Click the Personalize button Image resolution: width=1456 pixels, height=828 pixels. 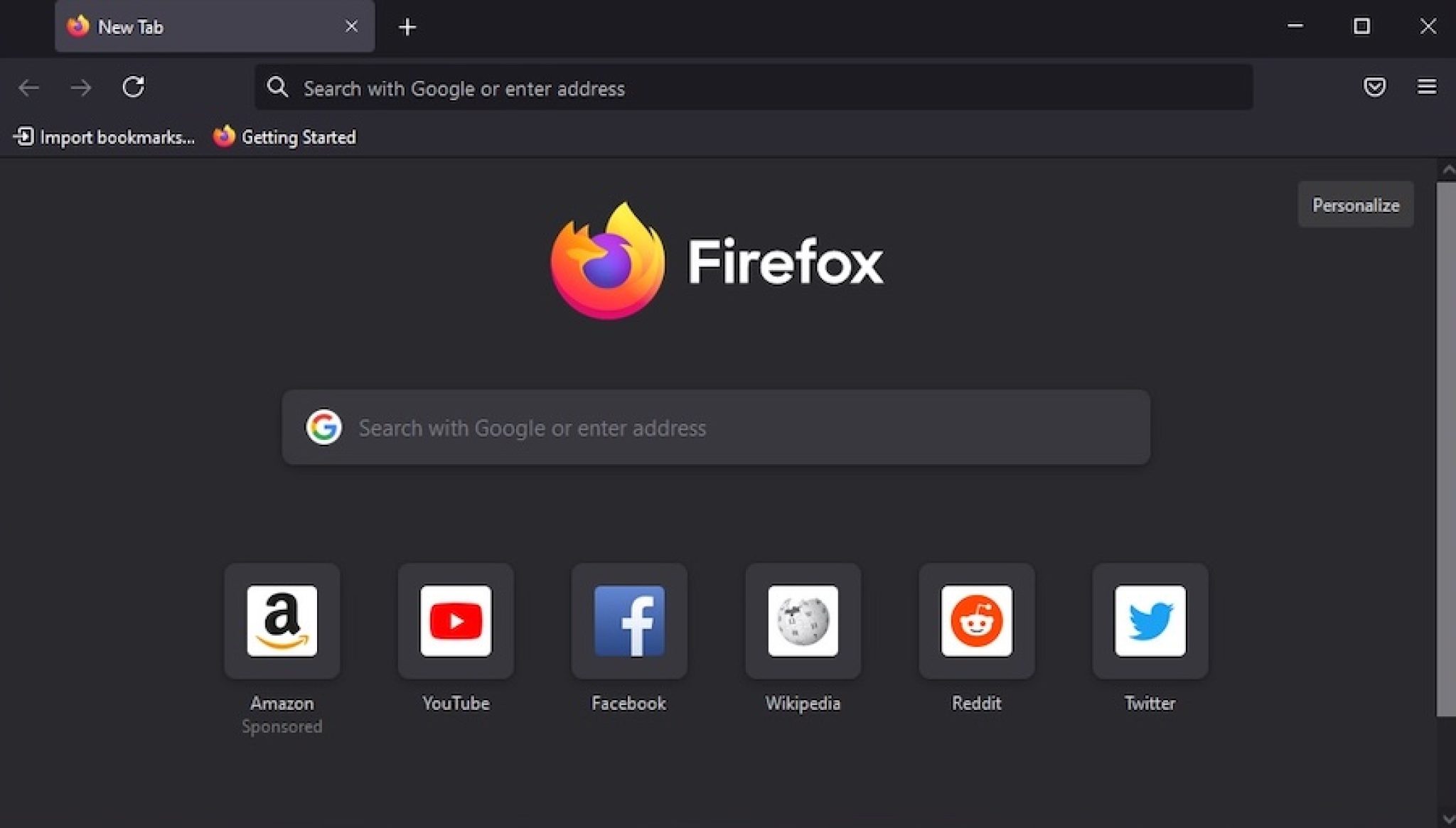tap(1355, 205)
